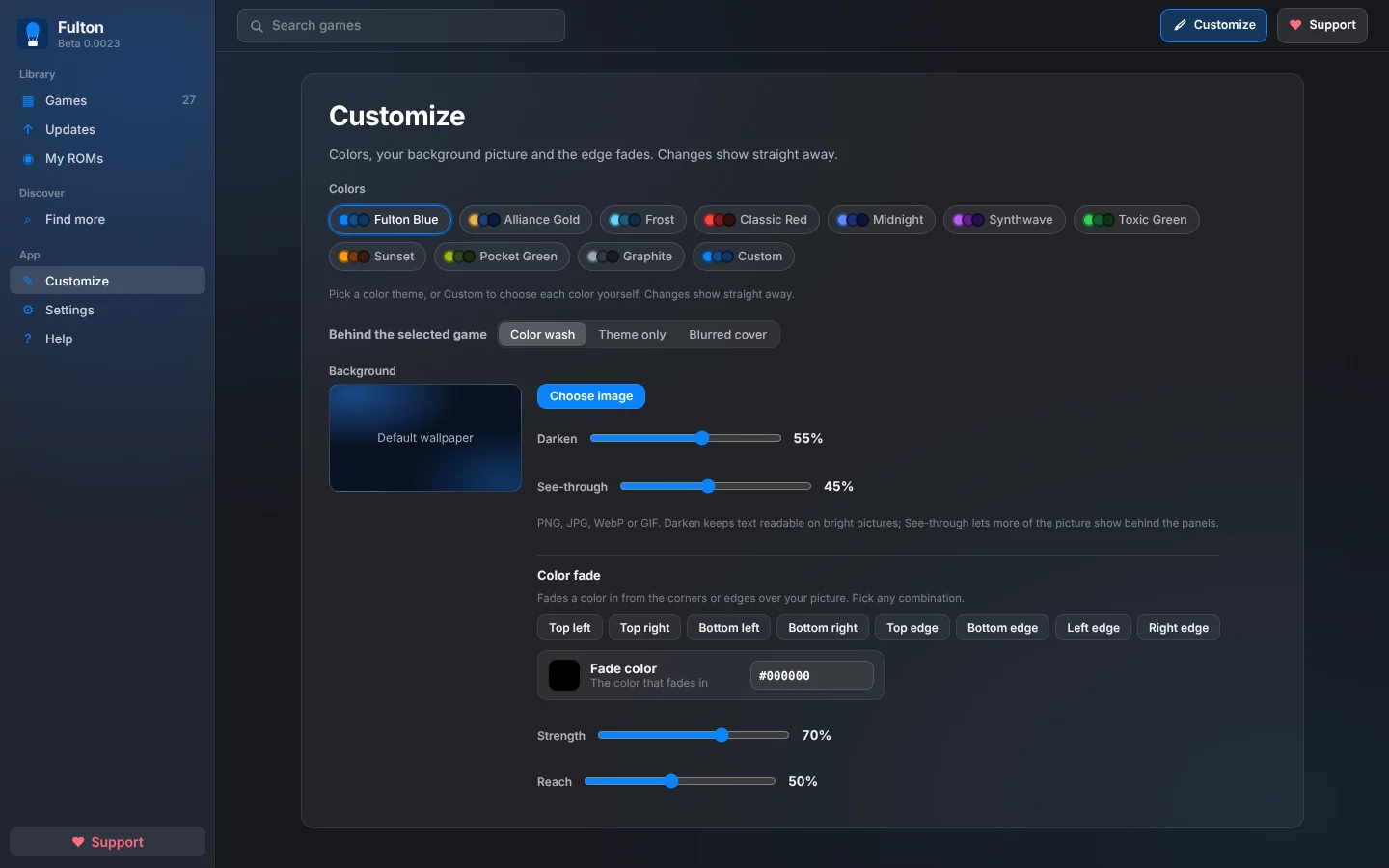Viewport: 1389px width, 868px height.
Task: Pick the Graphite color theme
Action: pos(631,257)
